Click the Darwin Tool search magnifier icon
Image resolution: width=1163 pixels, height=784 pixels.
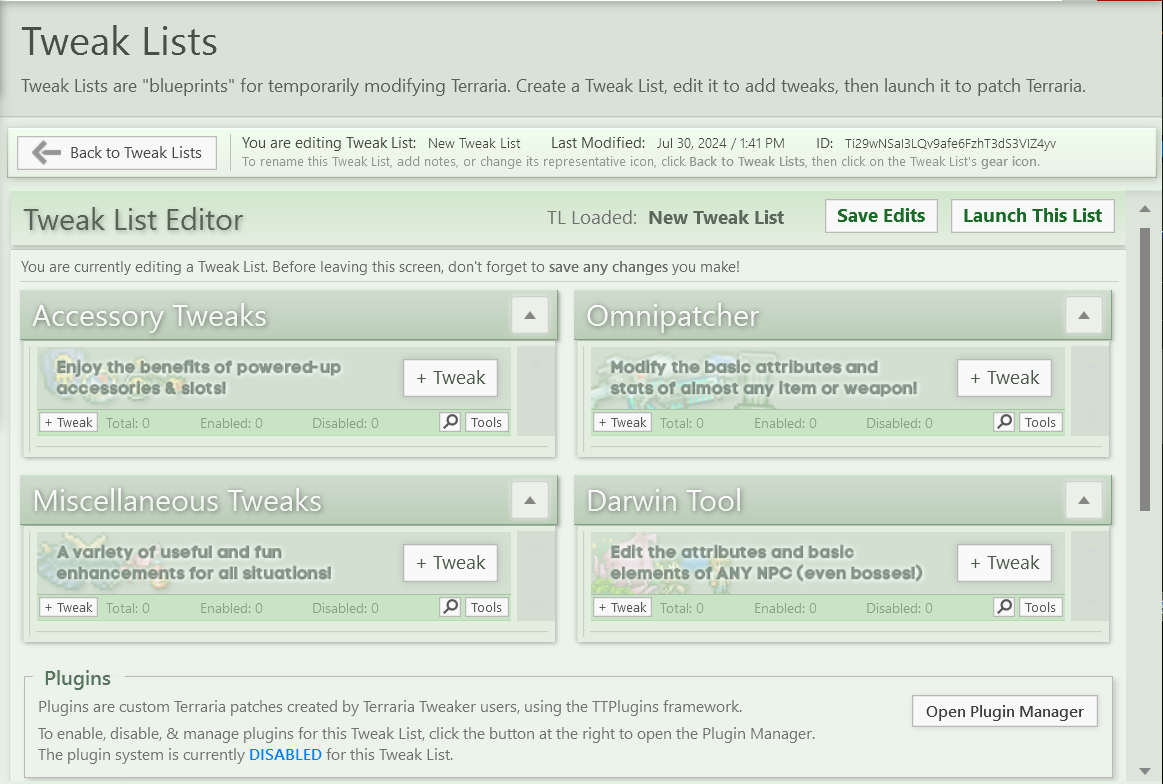point(1004,607)
